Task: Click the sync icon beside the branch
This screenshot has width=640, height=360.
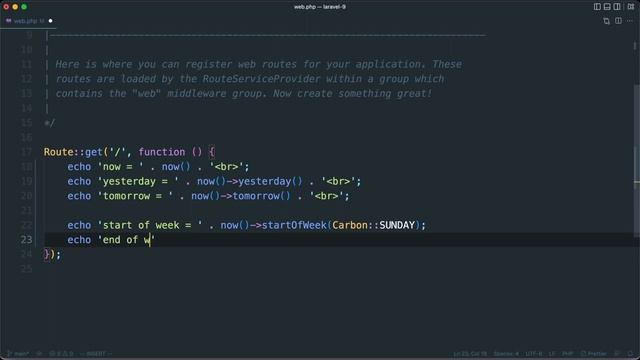Action: pos(39,353)
